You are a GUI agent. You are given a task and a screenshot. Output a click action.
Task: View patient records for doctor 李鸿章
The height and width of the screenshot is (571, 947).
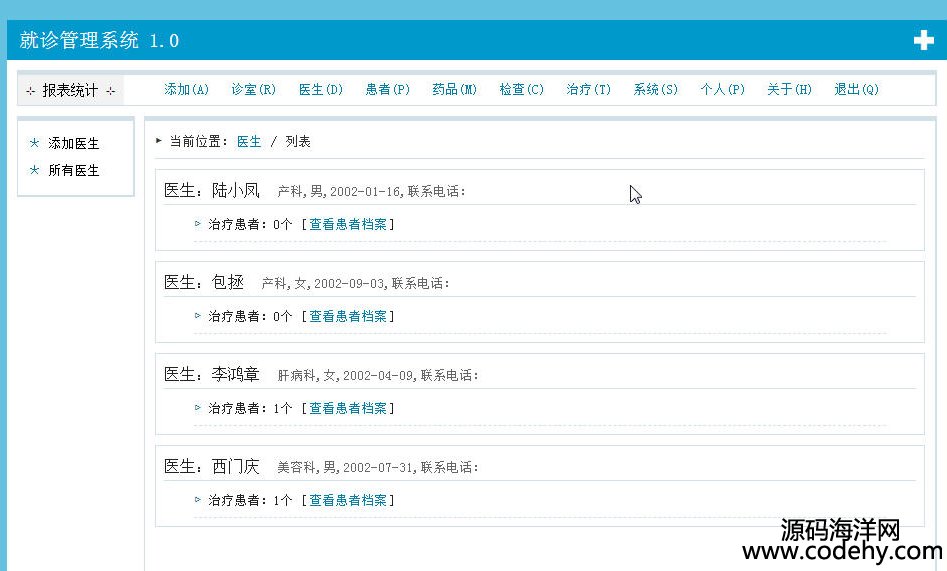(348, 408)
